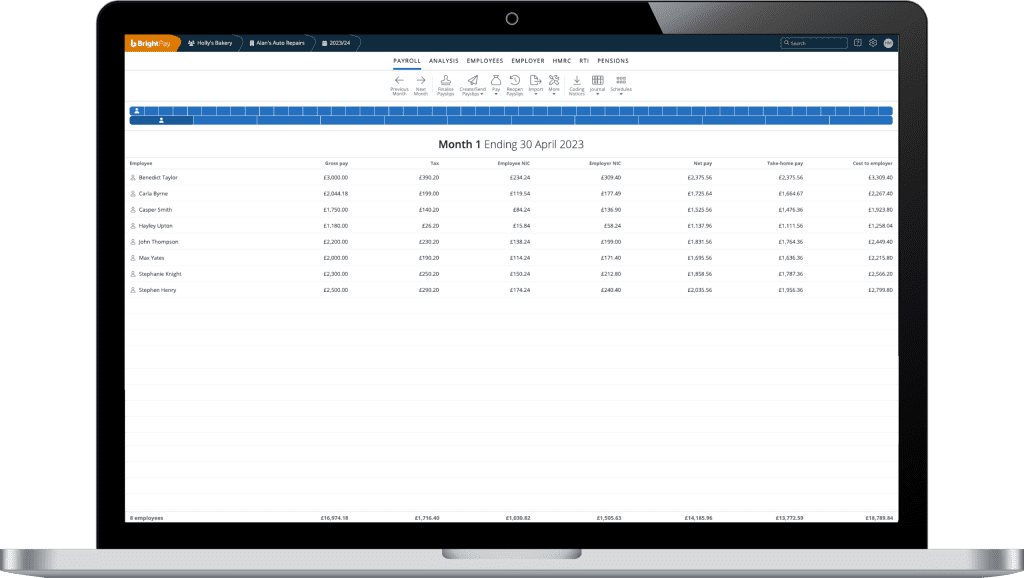
Task: Switch to the Employees tab
Action: 485,61
